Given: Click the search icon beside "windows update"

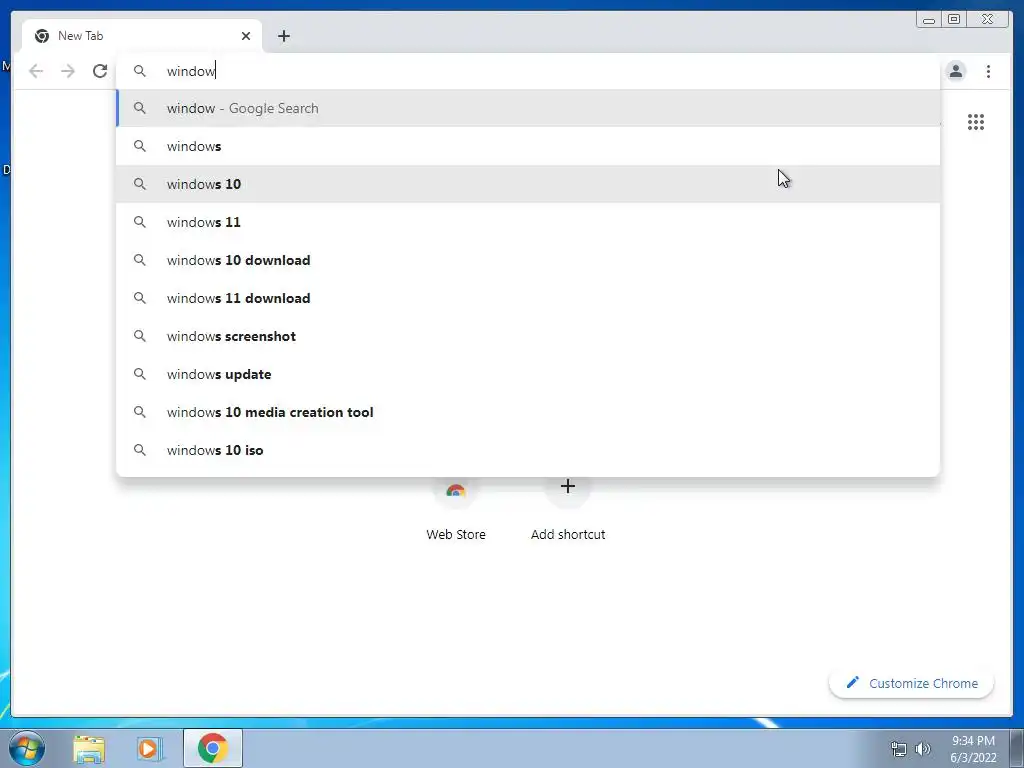Looking at the screenshot, I should pyautogui.click(x=140, y=374).
